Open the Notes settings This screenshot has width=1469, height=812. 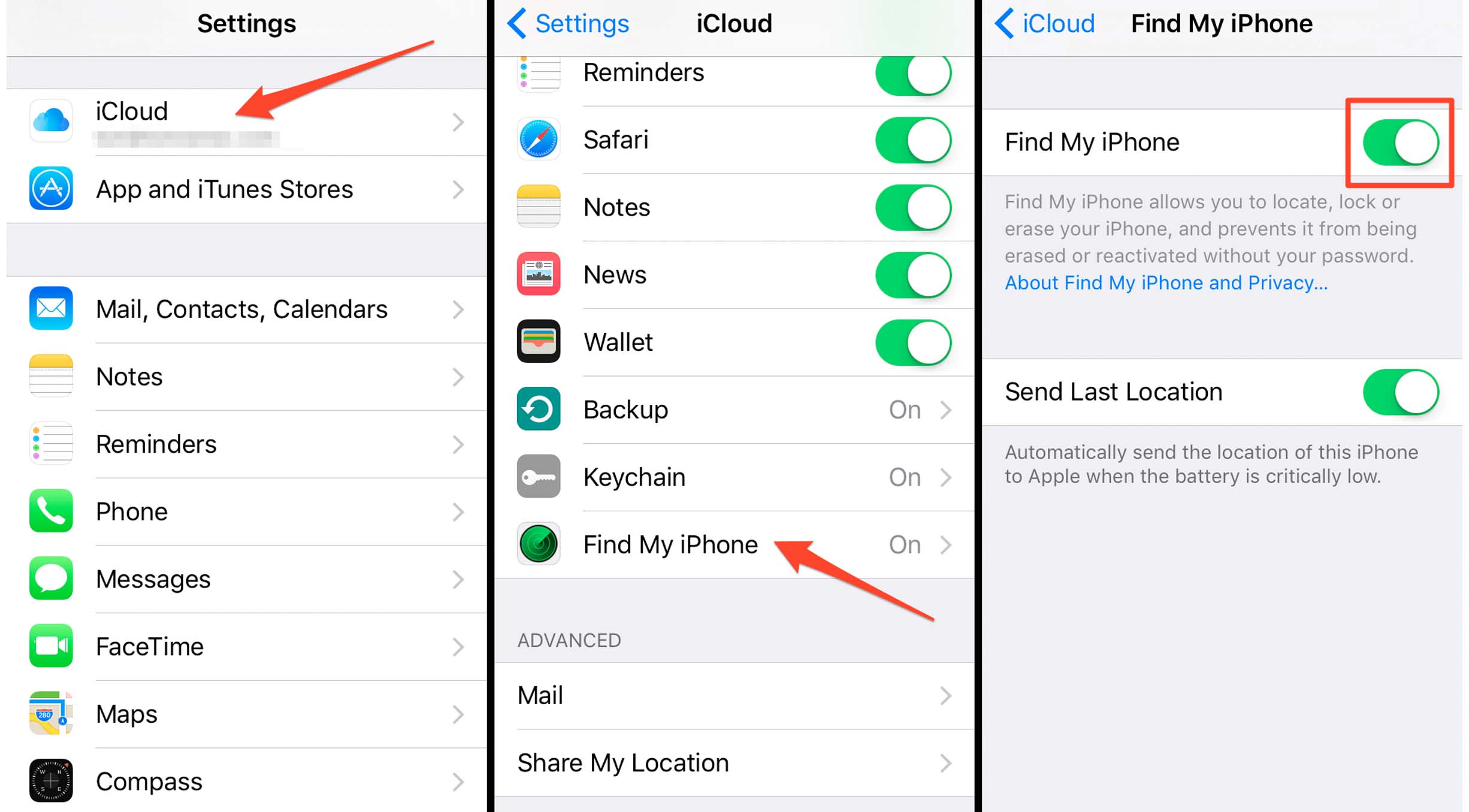pos(244,377)
